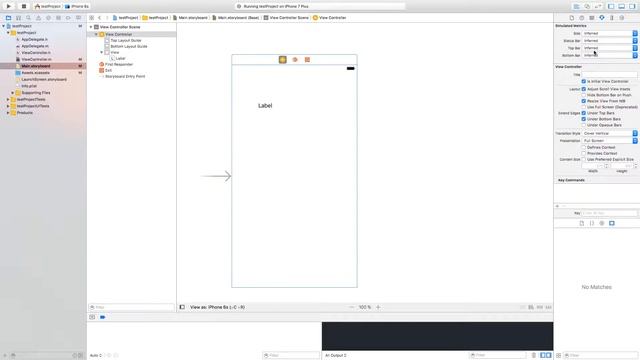Open the File inspector tab
Viewport: 640px width, 360px height.
point(571,18)
